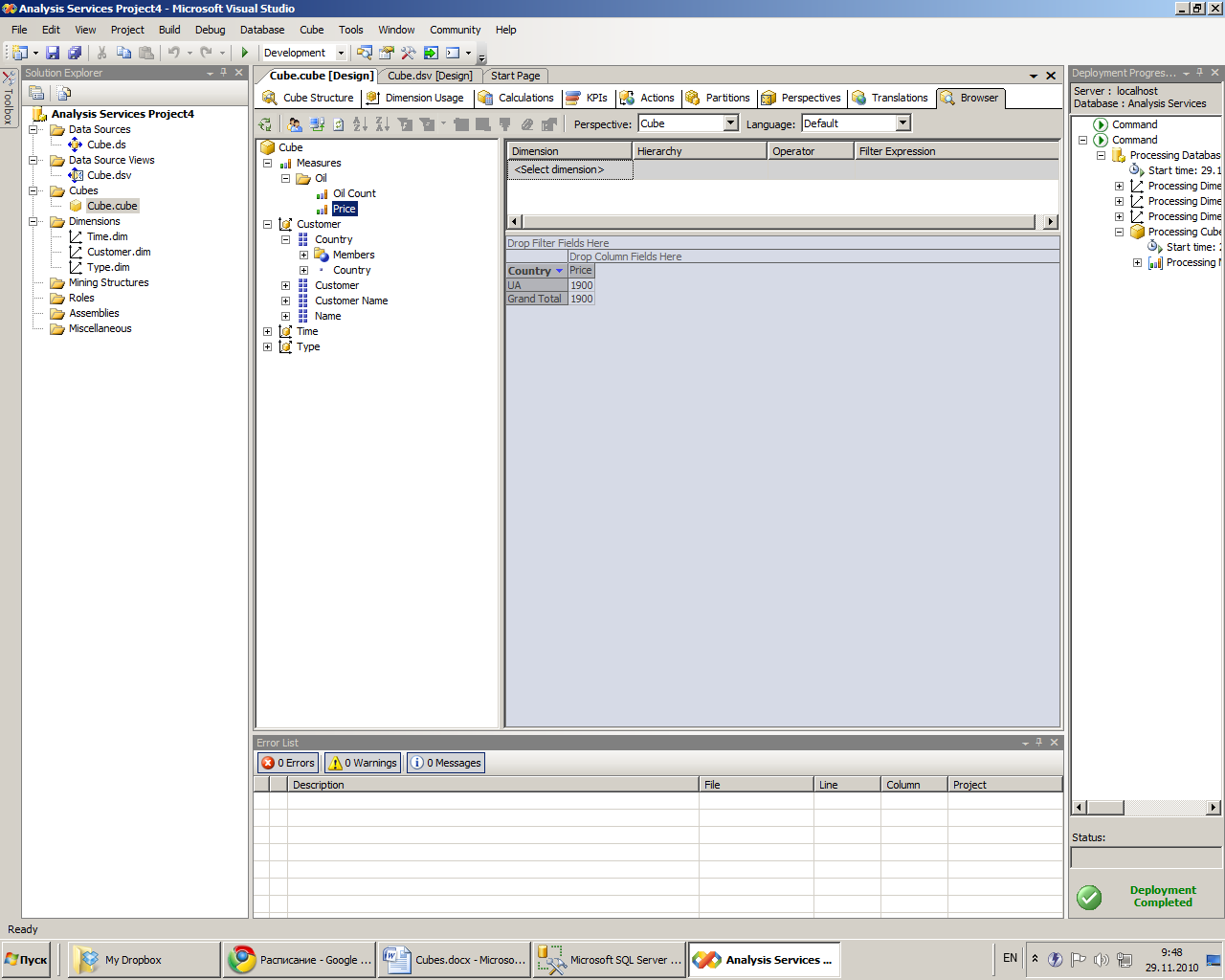Switch to the Calculations tab

tap(517, 98)
